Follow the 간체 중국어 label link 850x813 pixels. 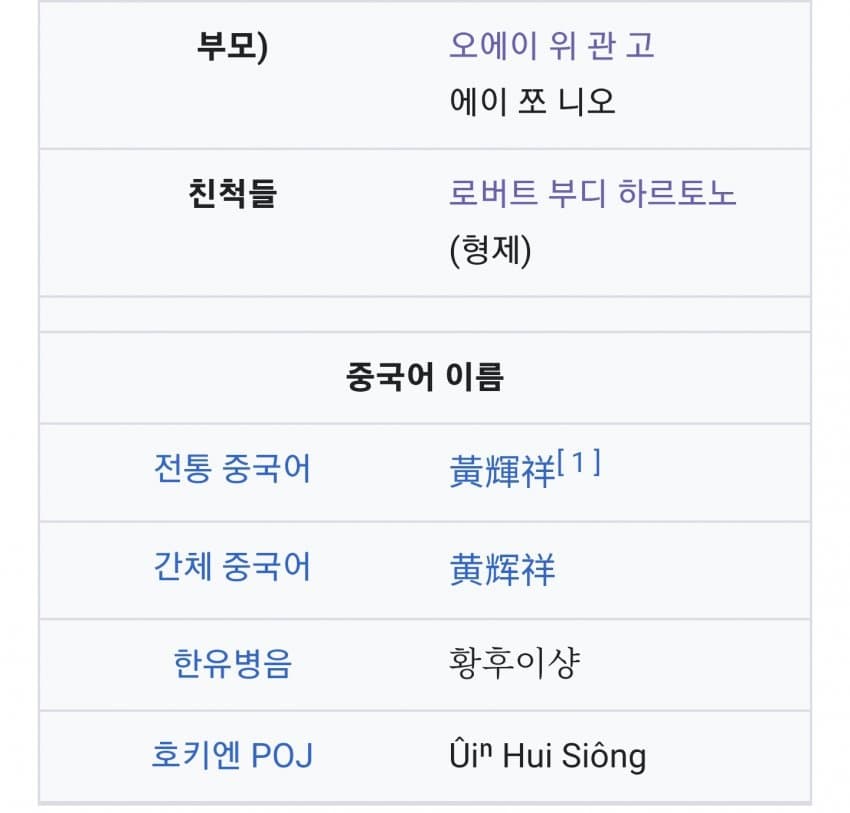(x=232, y=567)
